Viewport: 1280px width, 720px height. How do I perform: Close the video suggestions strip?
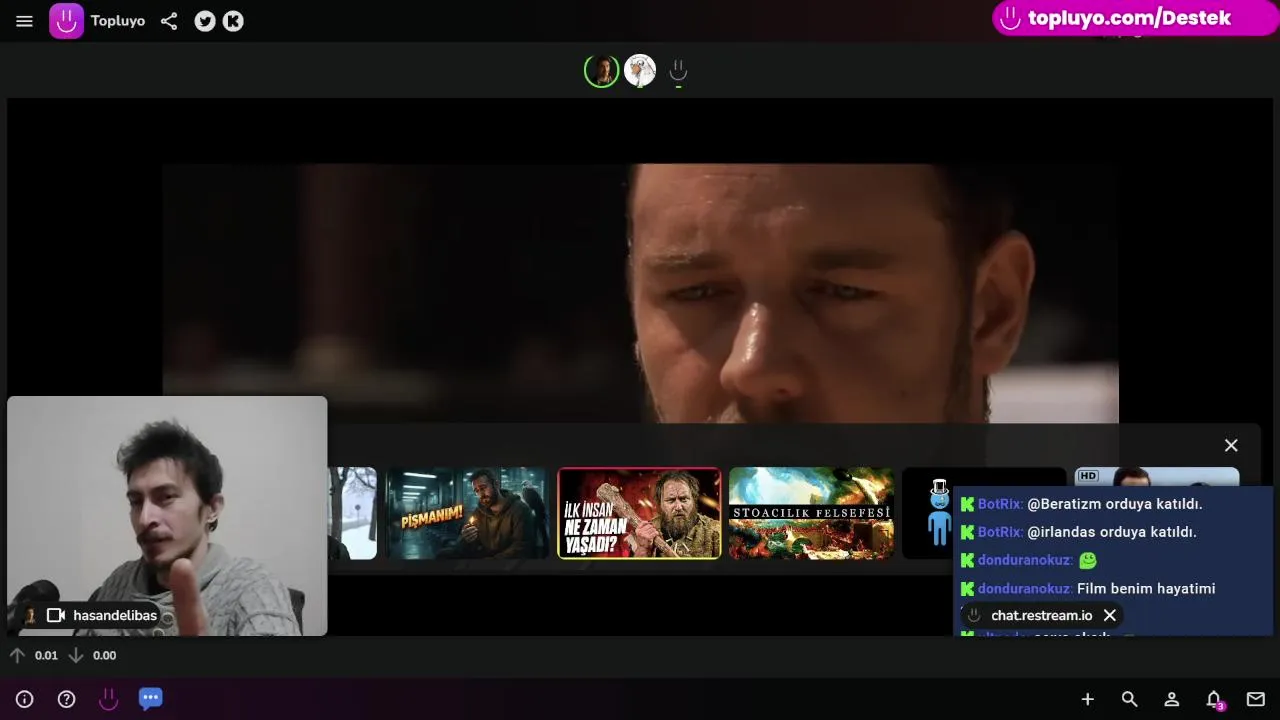pyautogui.click(x=1231, y=445)
